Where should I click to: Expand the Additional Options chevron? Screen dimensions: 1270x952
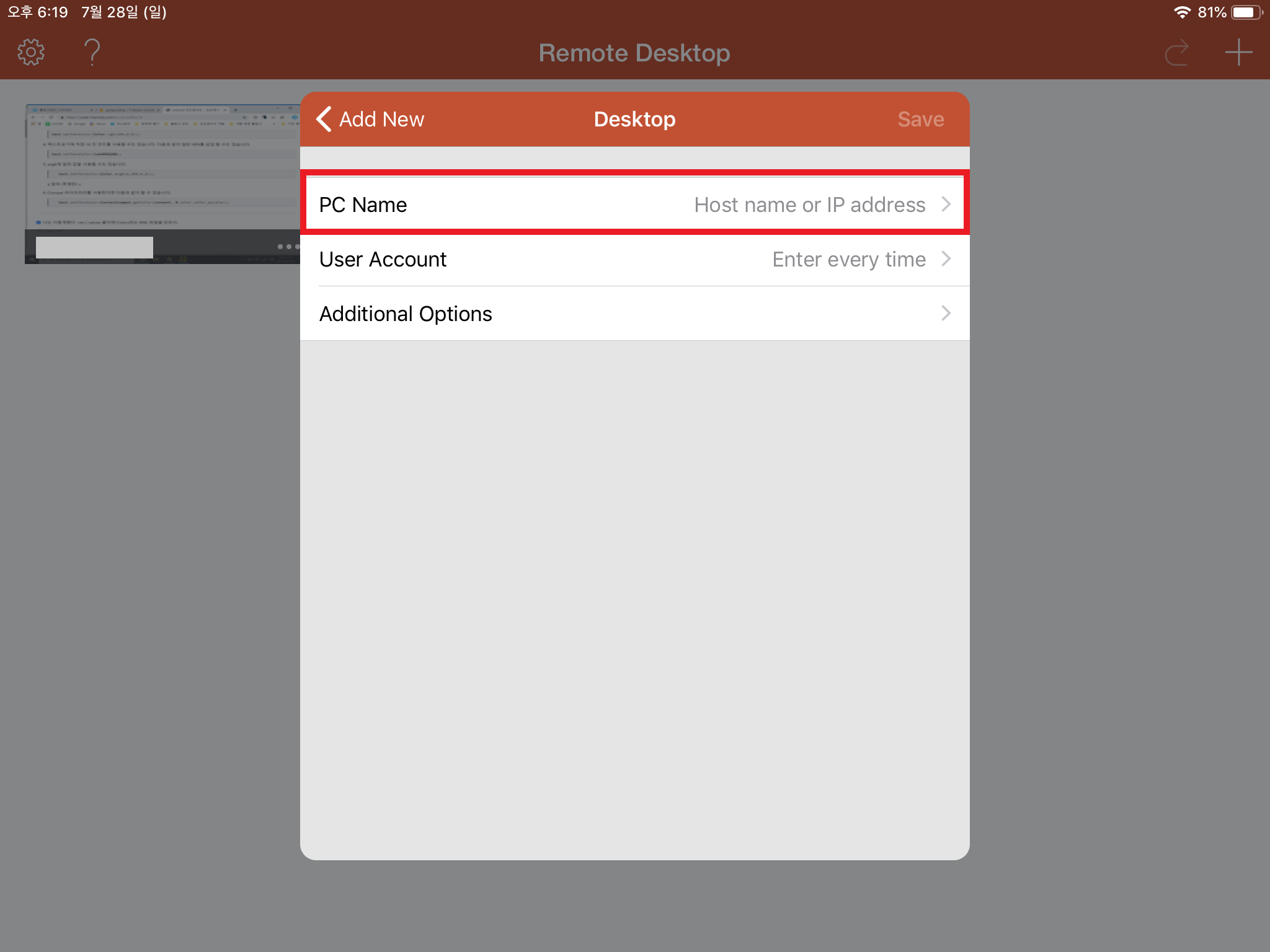(946, 314)
